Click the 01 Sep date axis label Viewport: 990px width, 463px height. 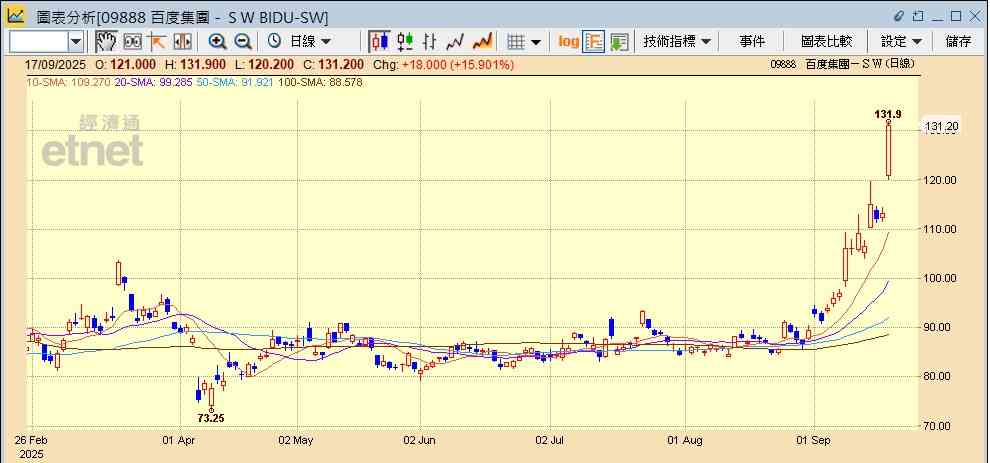[x=814, y=440]
